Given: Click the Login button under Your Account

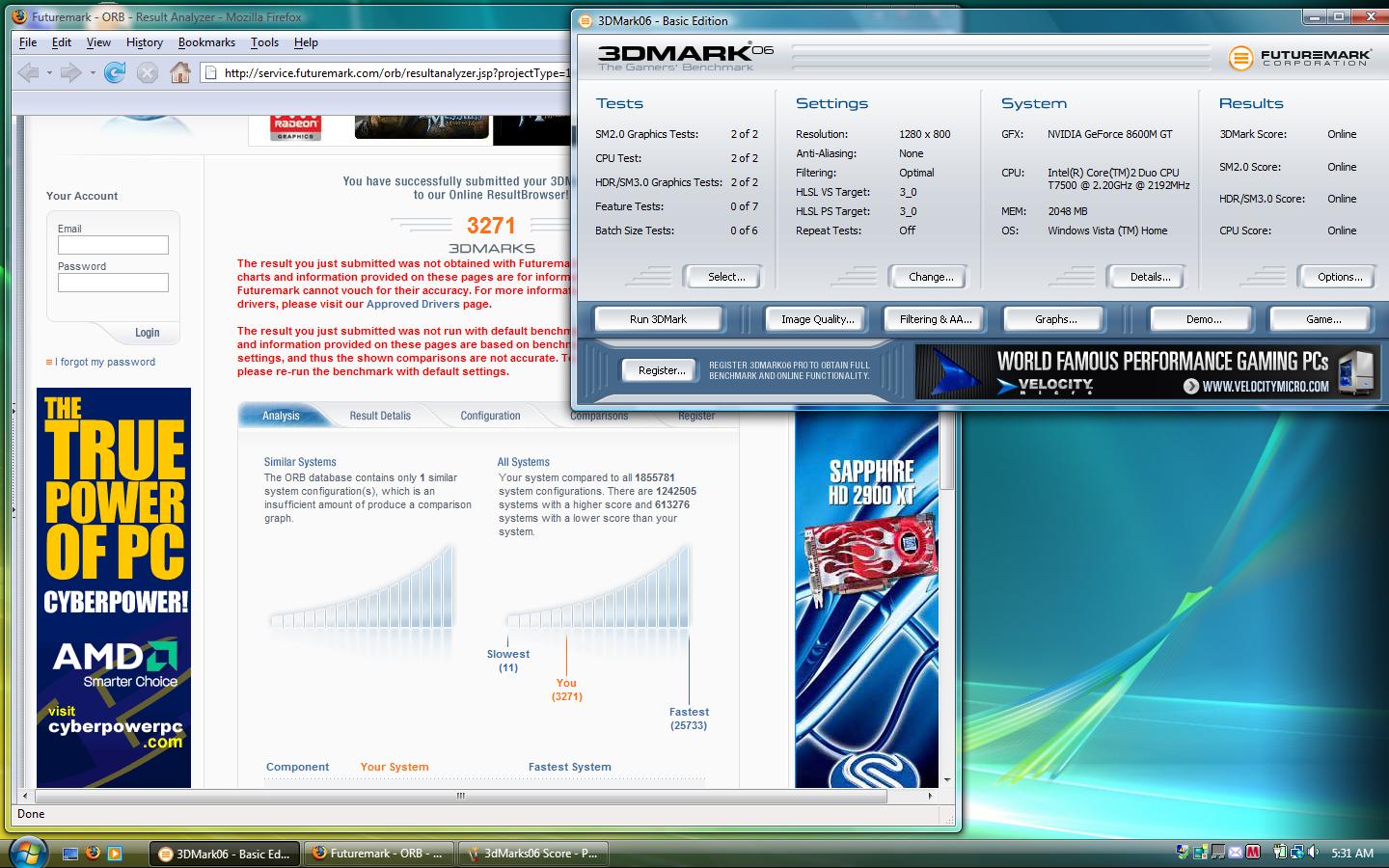Looking at the screenshot, I should pos(148,333).
